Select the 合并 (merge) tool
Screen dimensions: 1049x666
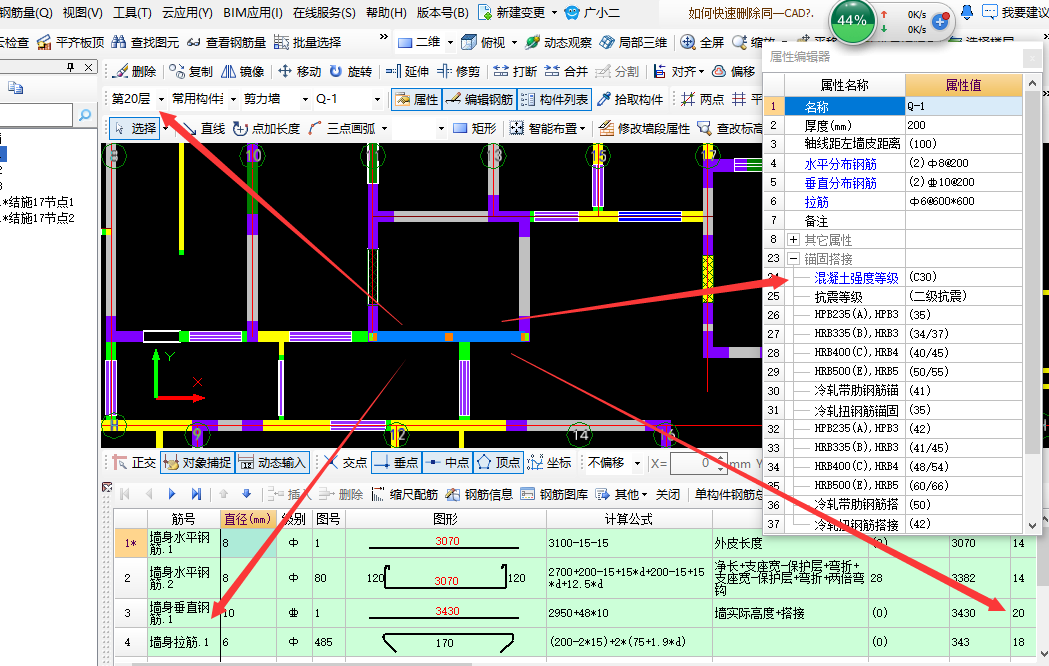point(566,72)
